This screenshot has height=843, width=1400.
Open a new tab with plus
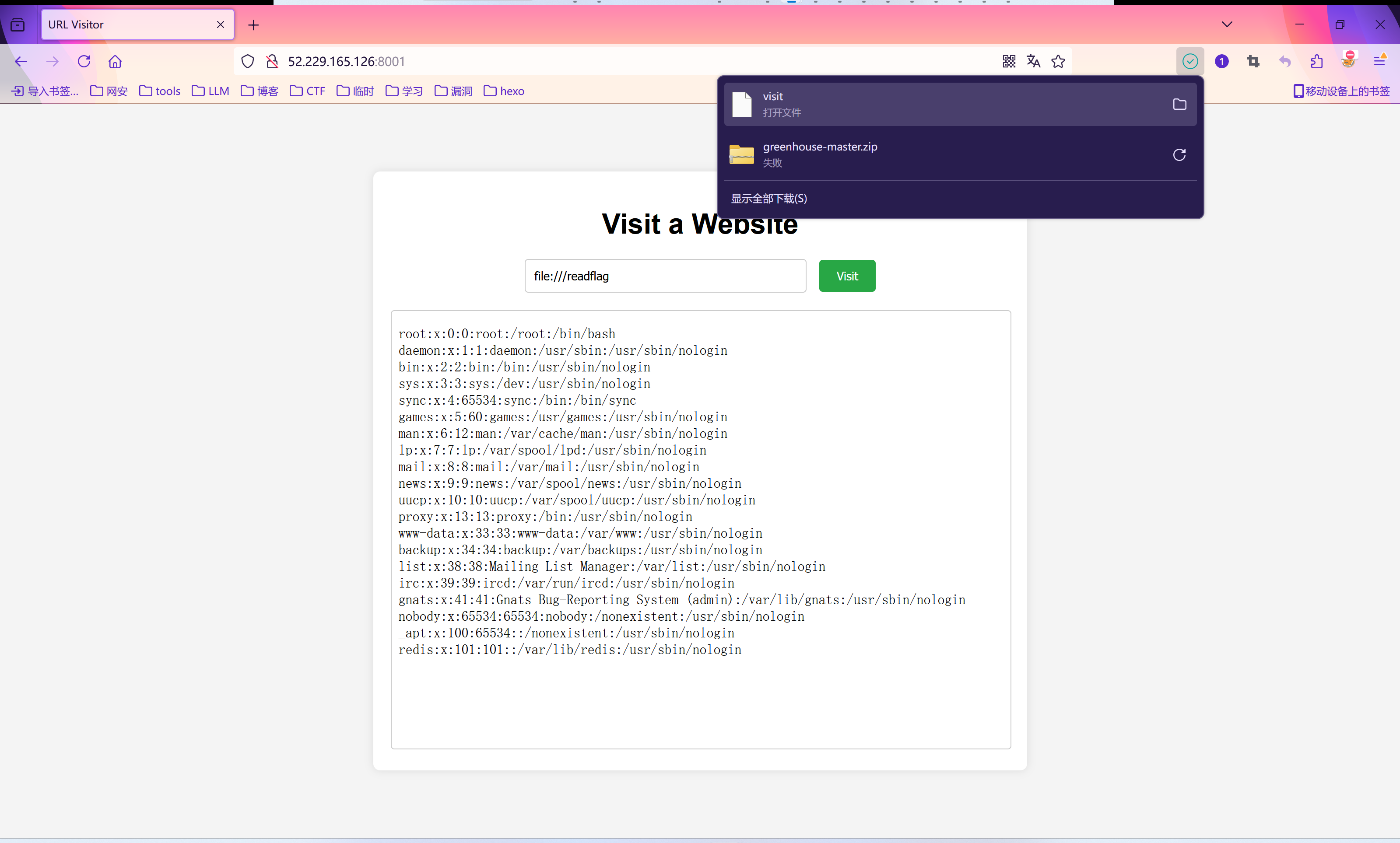point(253,25)
